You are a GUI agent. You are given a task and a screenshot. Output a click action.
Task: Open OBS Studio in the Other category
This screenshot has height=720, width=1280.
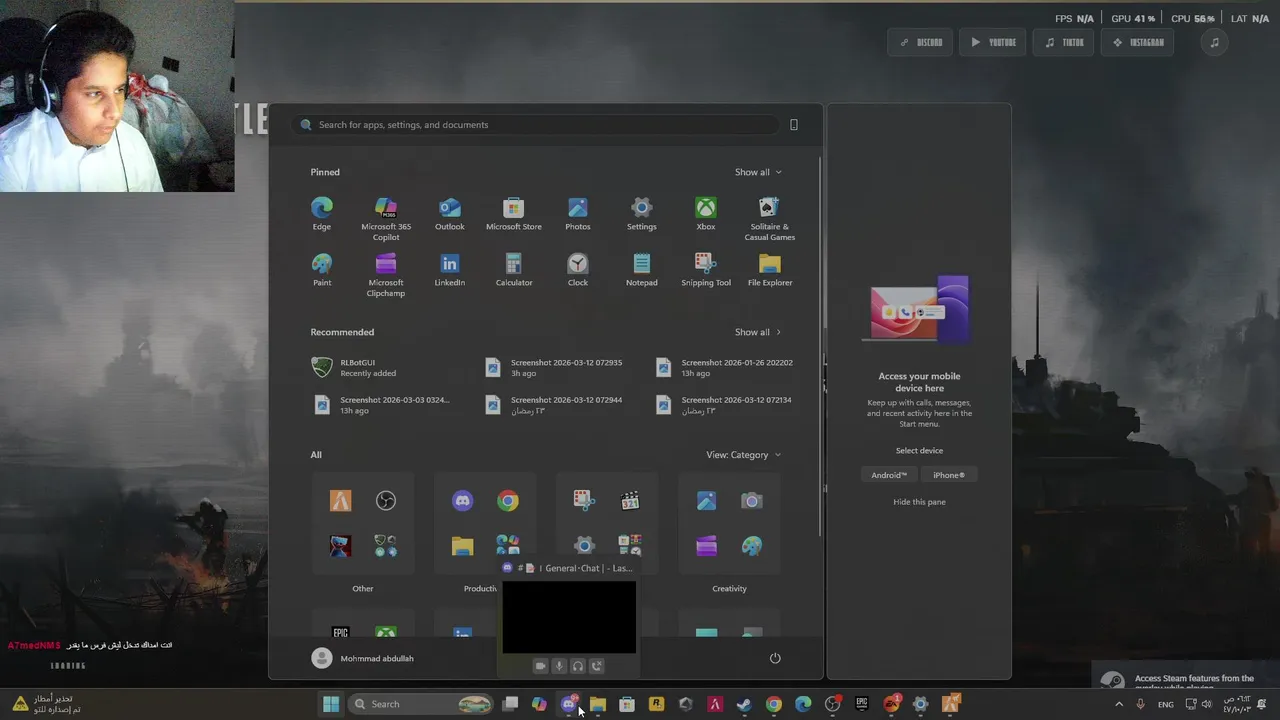[386, 501]
